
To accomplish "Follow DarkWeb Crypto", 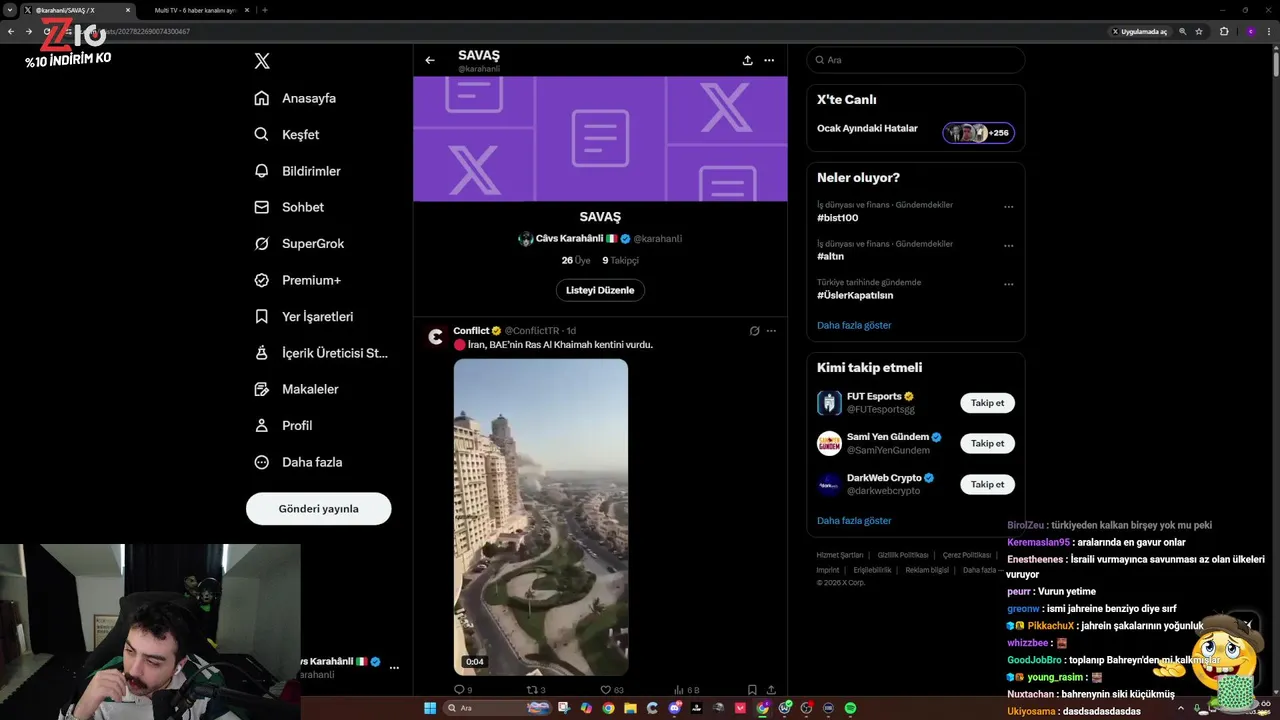I will click(987, 484).
